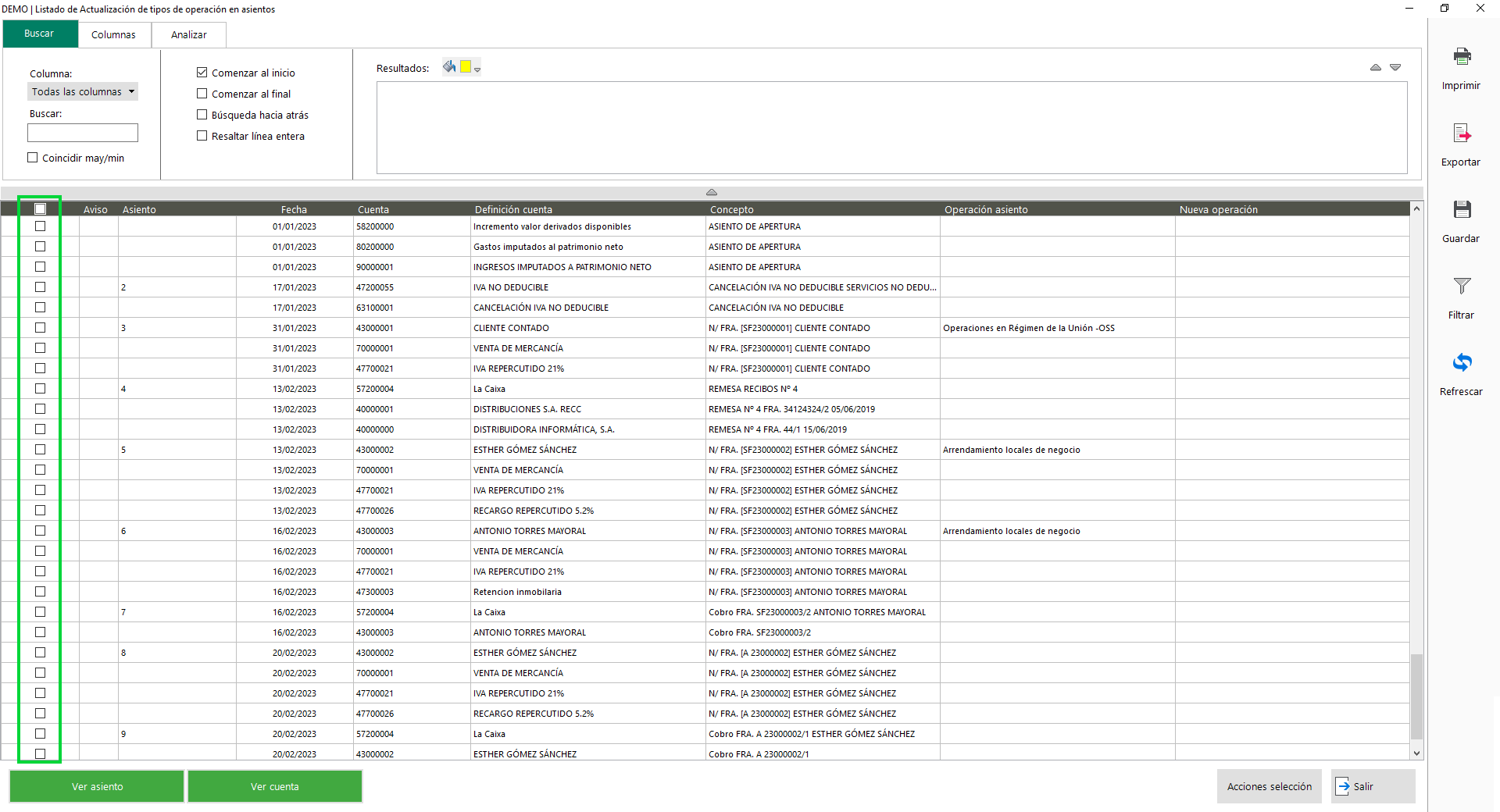Click the paint bucket highlight icon

(x=449, y=67)
